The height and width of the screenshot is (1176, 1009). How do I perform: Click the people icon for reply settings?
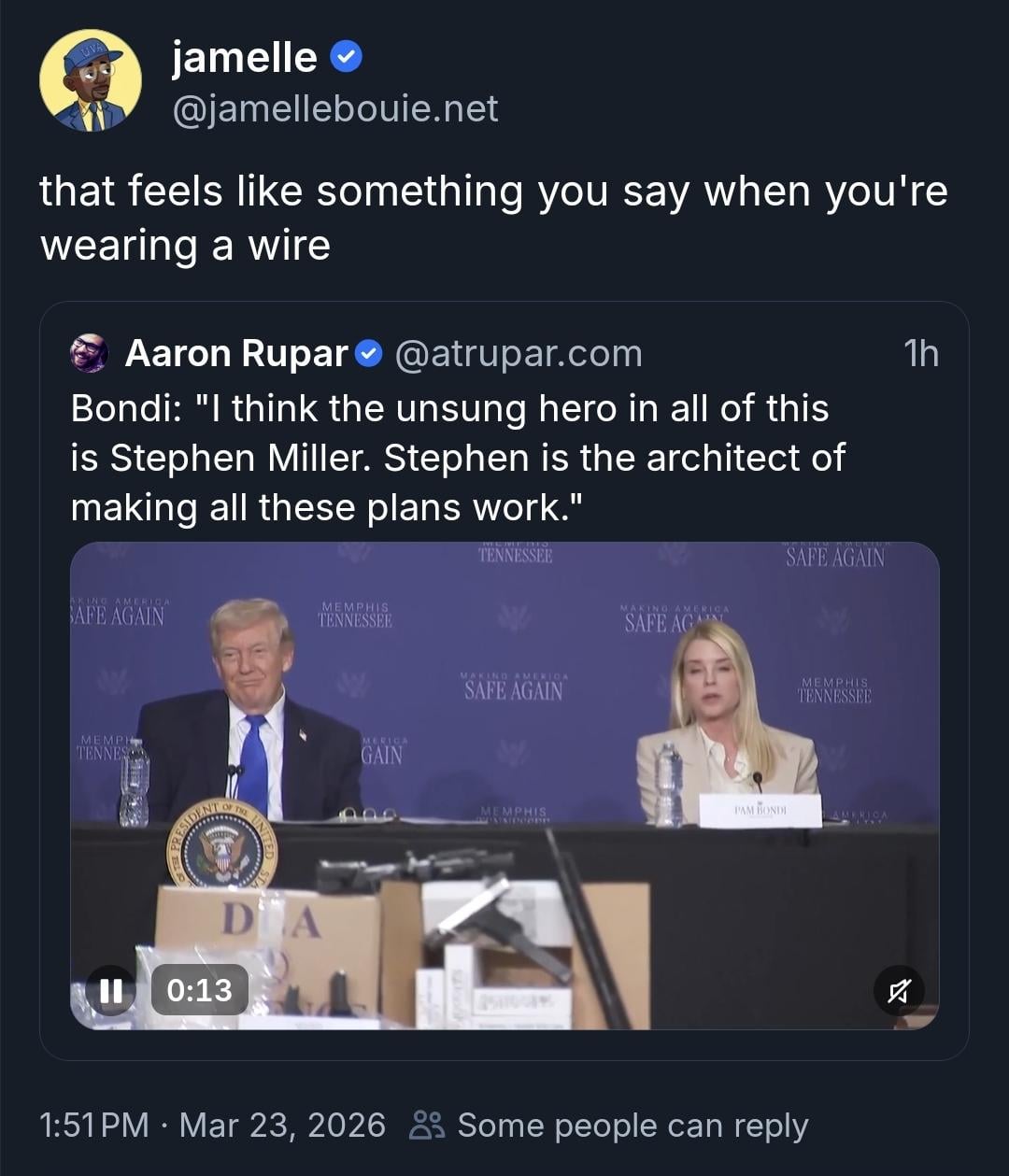point(427,1125)
